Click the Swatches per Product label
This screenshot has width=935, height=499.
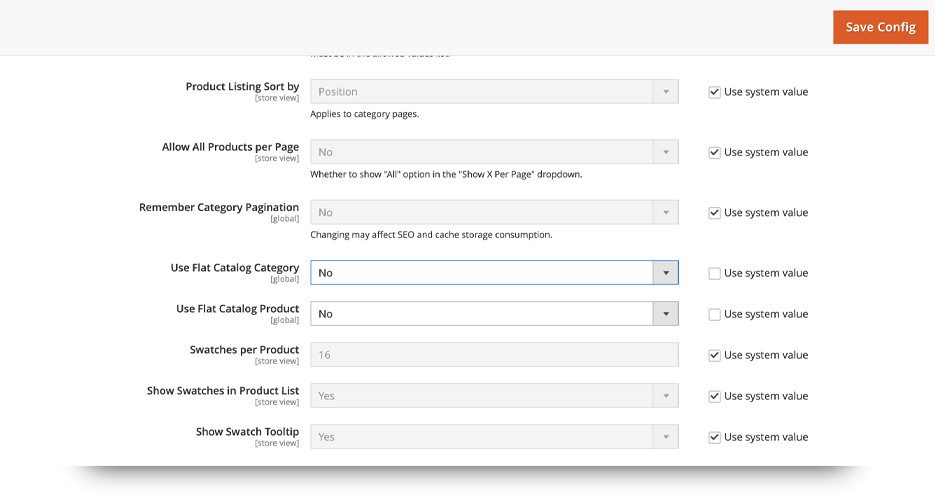click(244, 350)
